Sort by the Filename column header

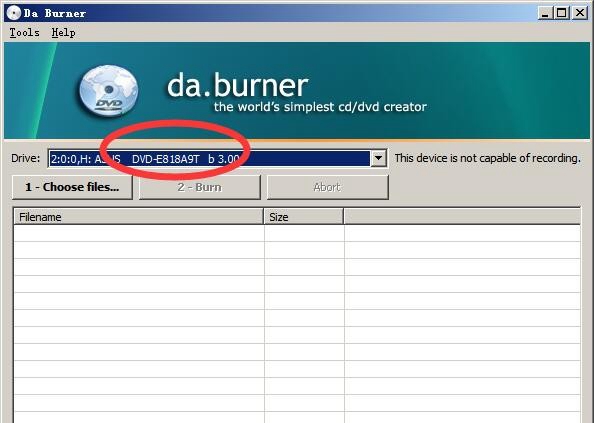139,217
